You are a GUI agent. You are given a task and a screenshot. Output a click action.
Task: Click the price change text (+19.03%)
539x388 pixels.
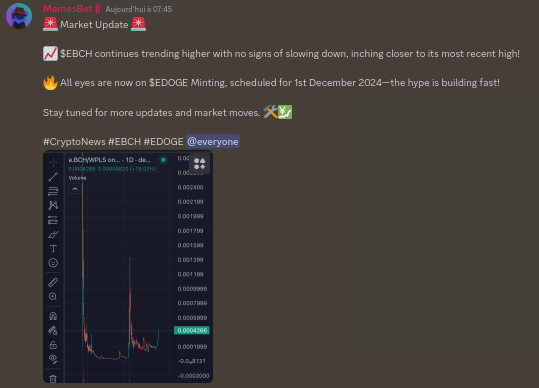point(143,169)
